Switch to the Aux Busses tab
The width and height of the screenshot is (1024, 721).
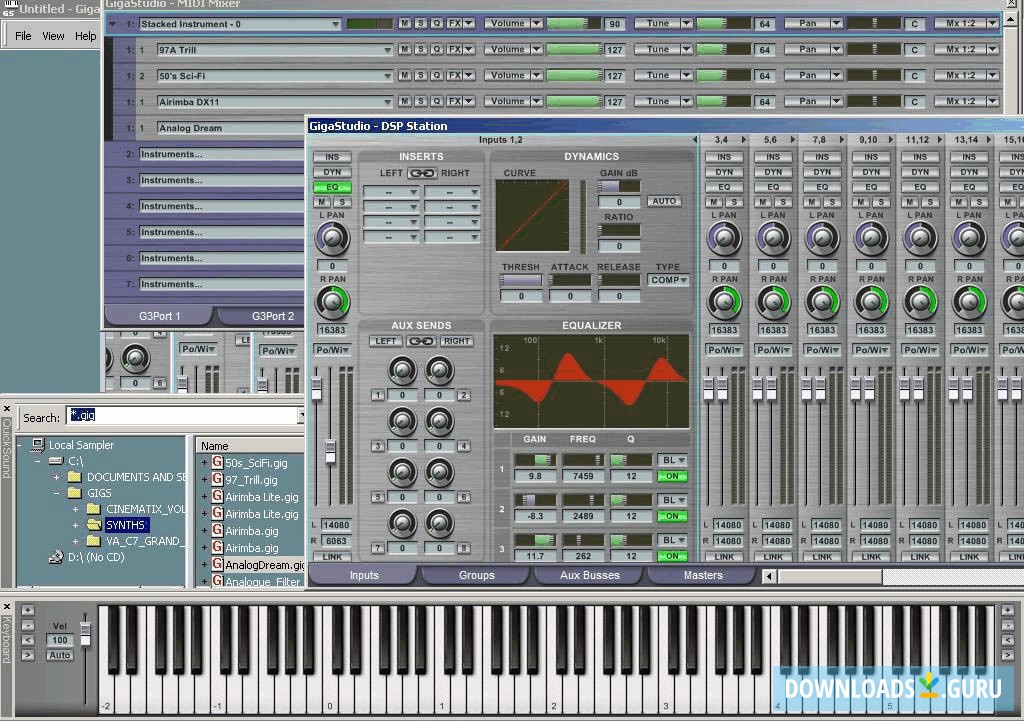[x=590, y=575]
